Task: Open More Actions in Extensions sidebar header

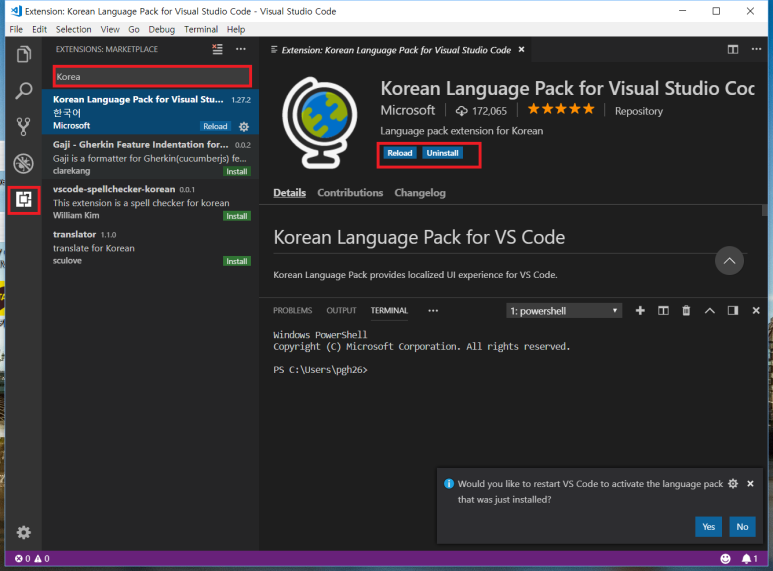Action: click(x=241, y=49)
